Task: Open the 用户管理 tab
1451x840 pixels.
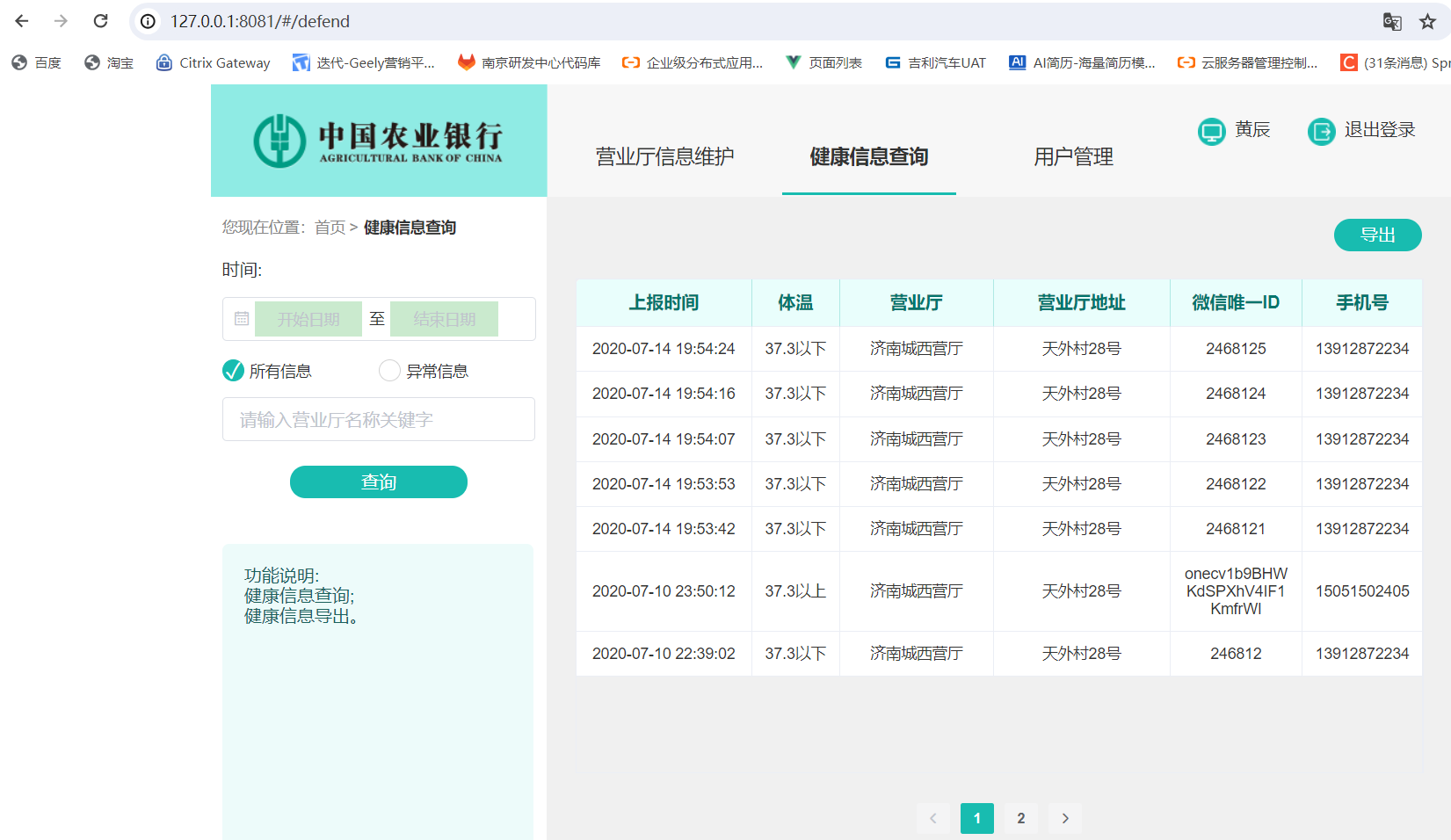Action: point(1073,156)
